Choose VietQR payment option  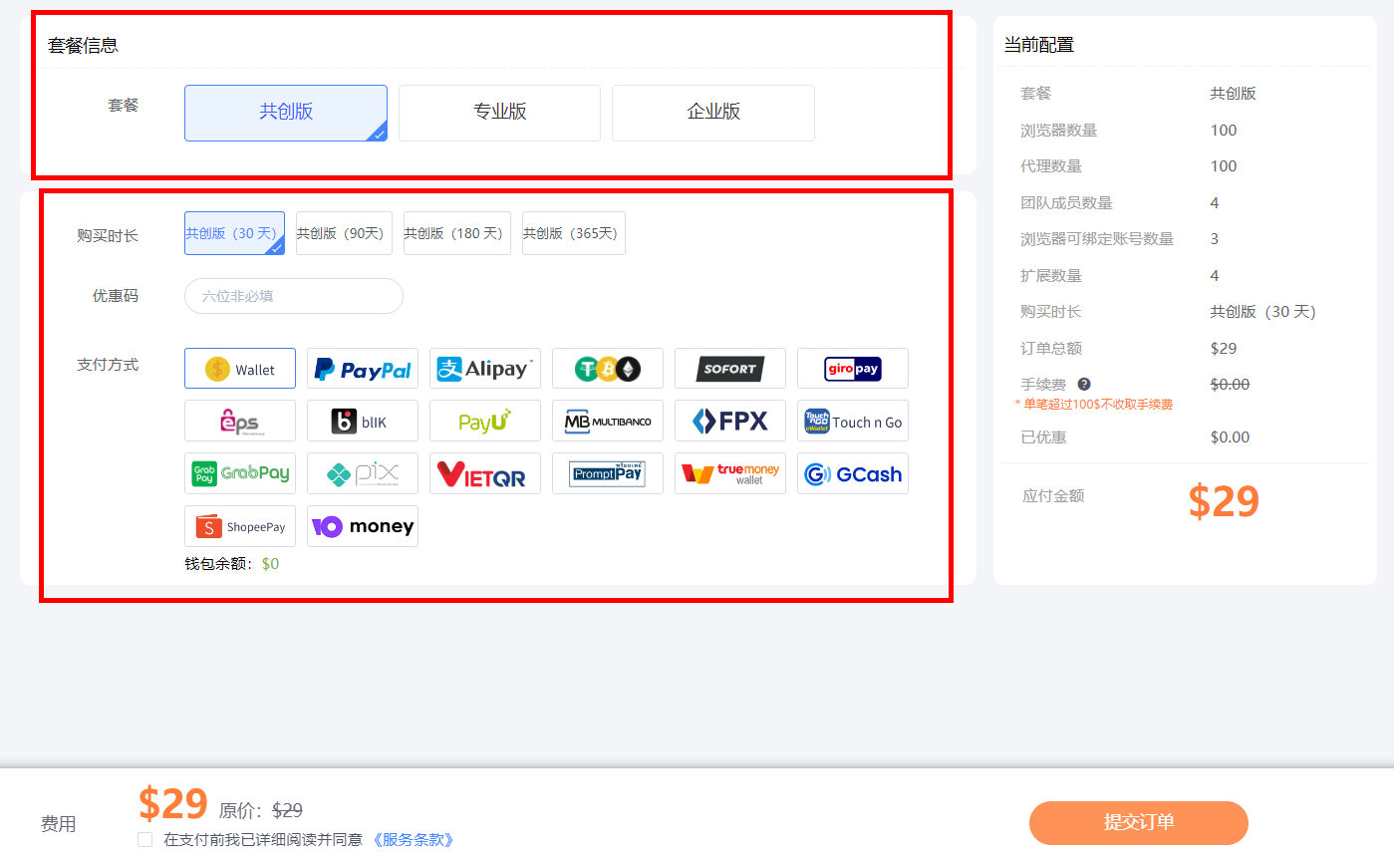tap(485, 473)
